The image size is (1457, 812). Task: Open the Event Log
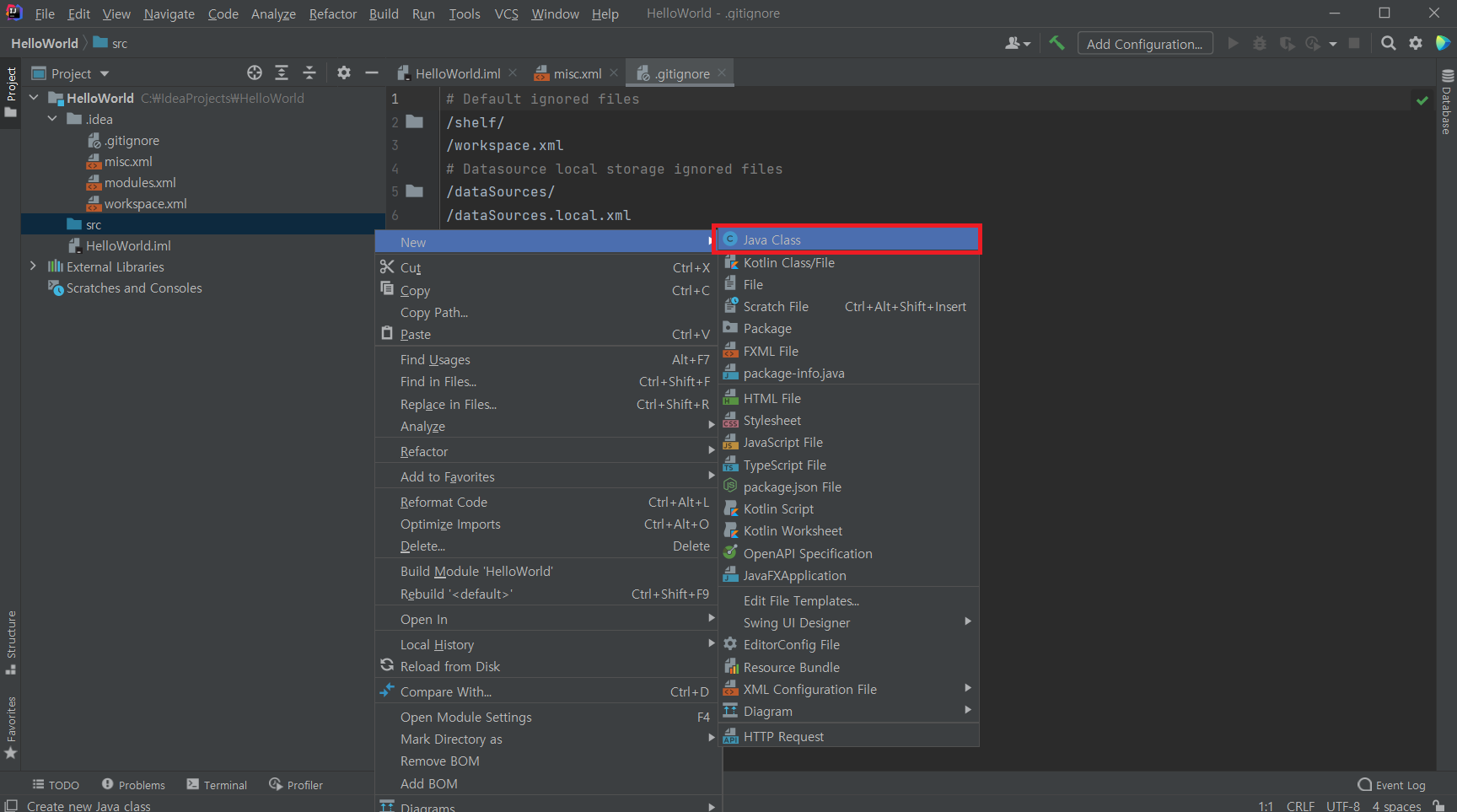[x=1391, y=785]
